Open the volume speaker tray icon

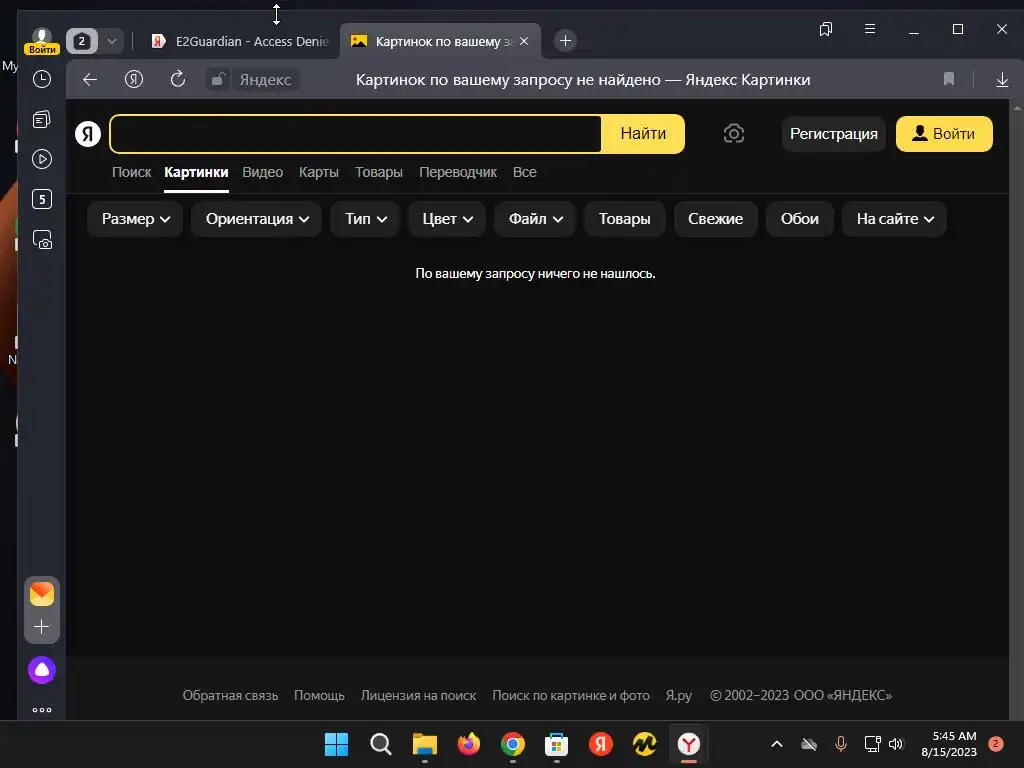pos(896,744)
